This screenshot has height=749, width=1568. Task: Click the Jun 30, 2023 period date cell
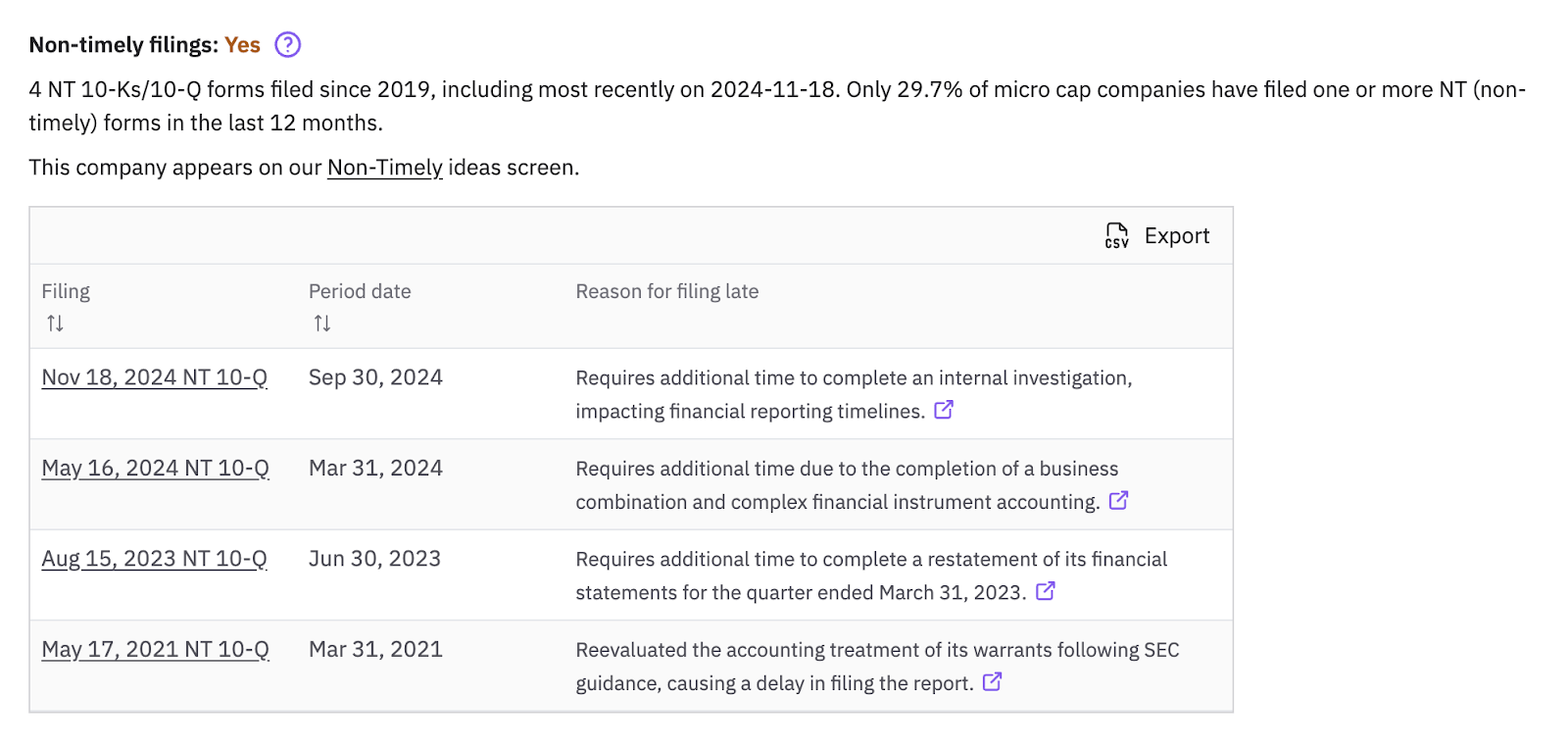[374, 559]
